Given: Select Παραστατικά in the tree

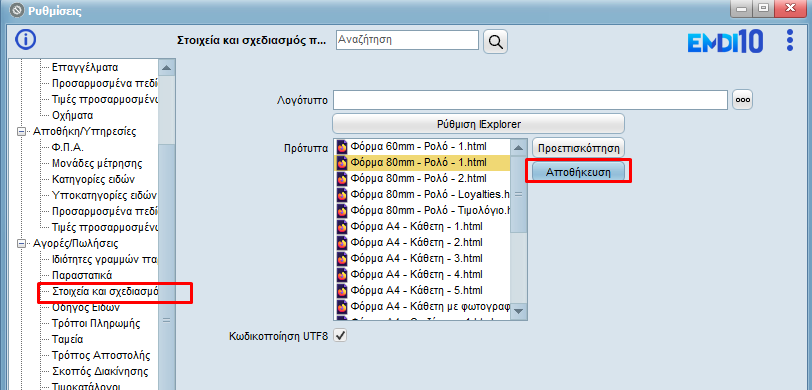Looking at the screenshot, I should pyautogui.click(x=82, y=275).
